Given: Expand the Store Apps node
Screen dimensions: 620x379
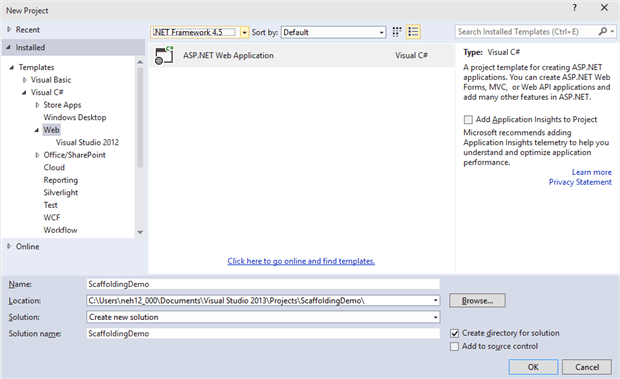Looking at the screenshot, I should 37,105.
